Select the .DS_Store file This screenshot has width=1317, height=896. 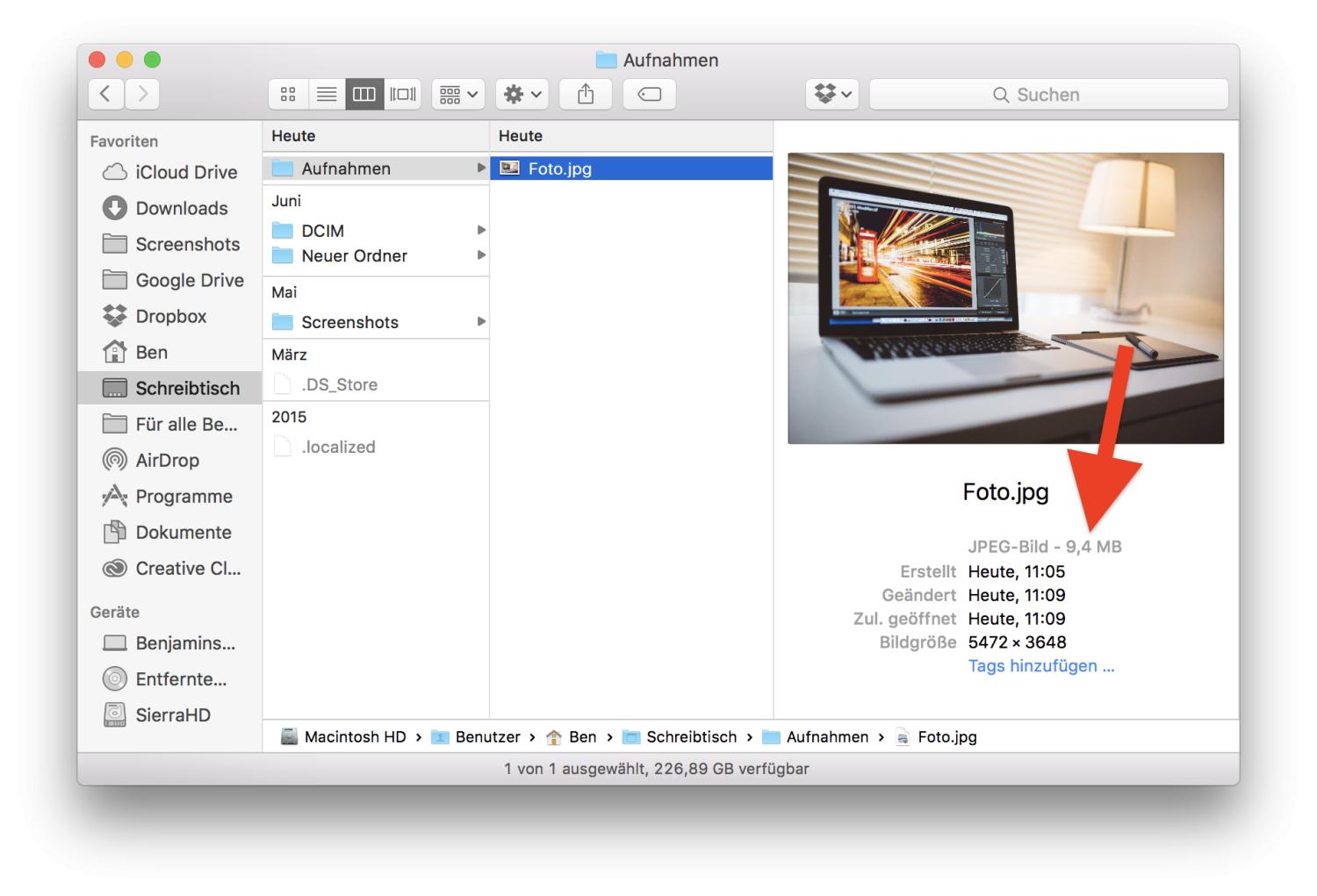click(376, 384)
